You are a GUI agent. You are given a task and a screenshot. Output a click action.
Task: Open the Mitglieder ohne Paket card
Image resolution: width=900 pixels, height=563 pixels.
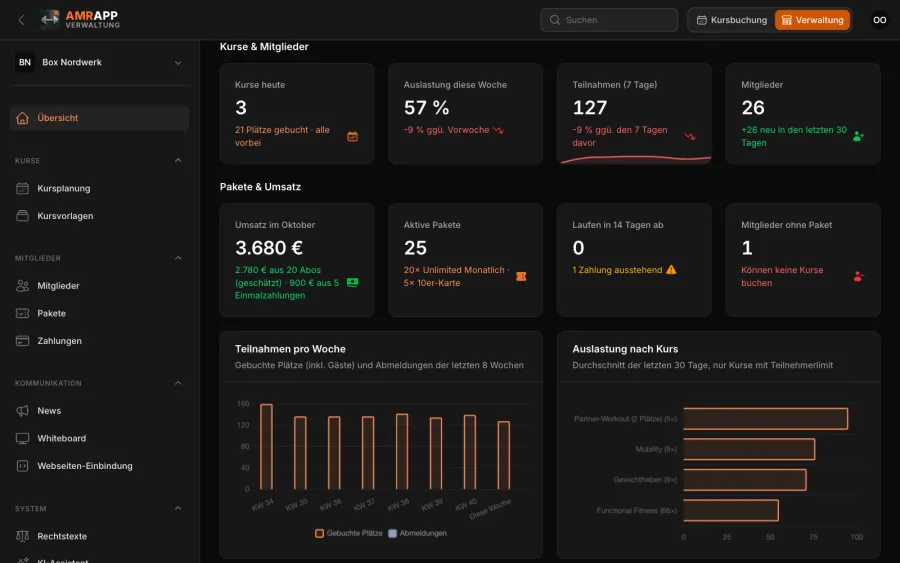803,259
